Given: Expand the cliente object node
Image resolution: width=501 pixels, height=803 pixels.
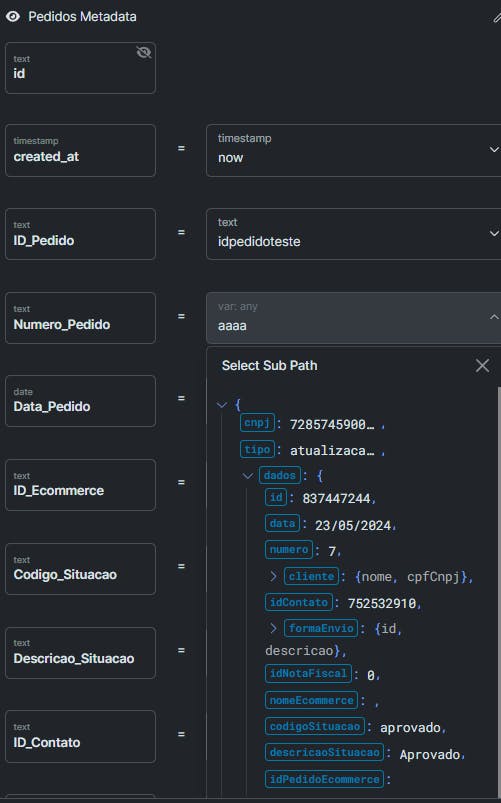Looking at the screenshot, I should 274,576.
